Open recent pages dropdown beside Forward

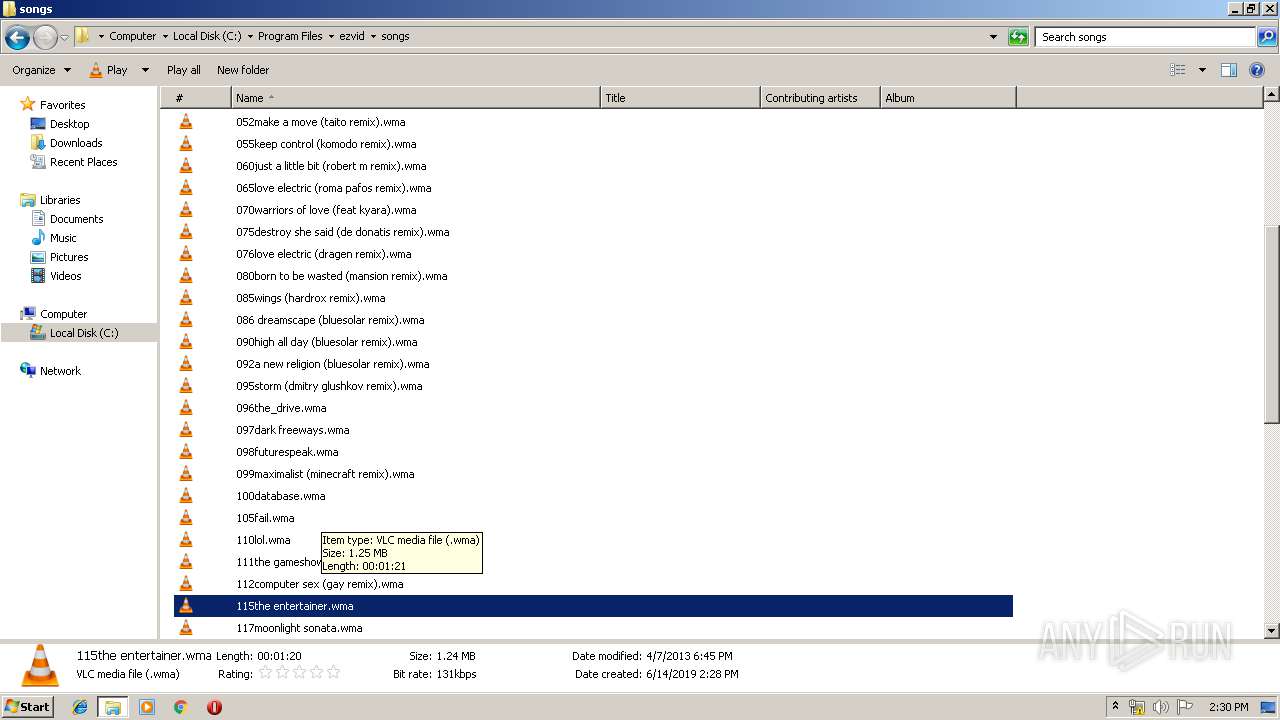click(64, 37)
